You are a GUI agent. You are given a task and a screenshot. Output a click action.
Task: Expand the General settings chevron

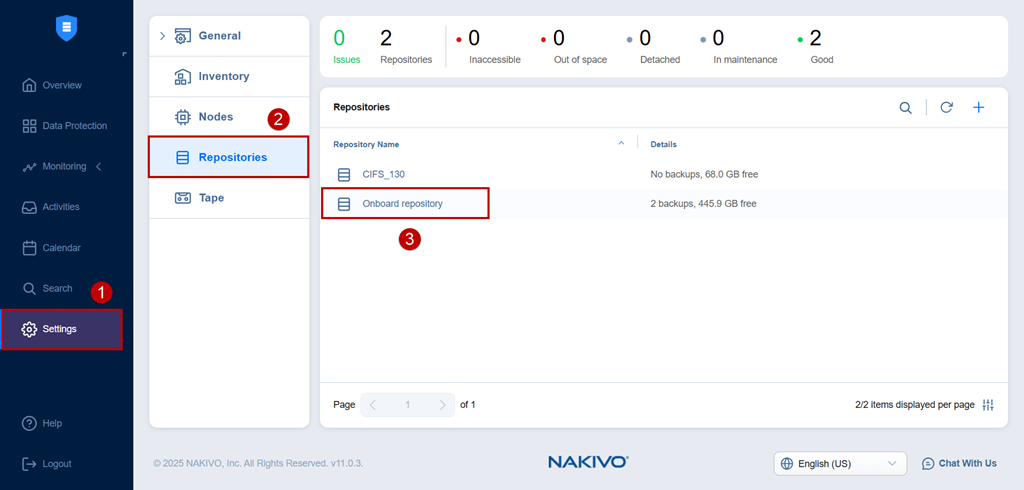(163, 36)
